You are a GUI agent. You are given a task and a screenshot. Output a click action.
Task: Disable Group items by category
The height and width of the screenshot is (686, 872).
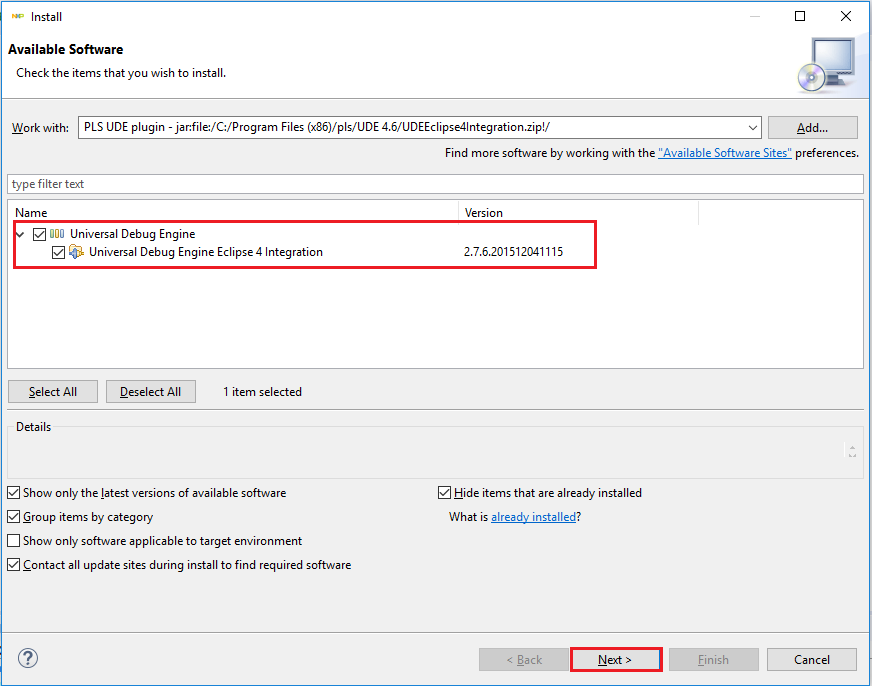(13, 517)
